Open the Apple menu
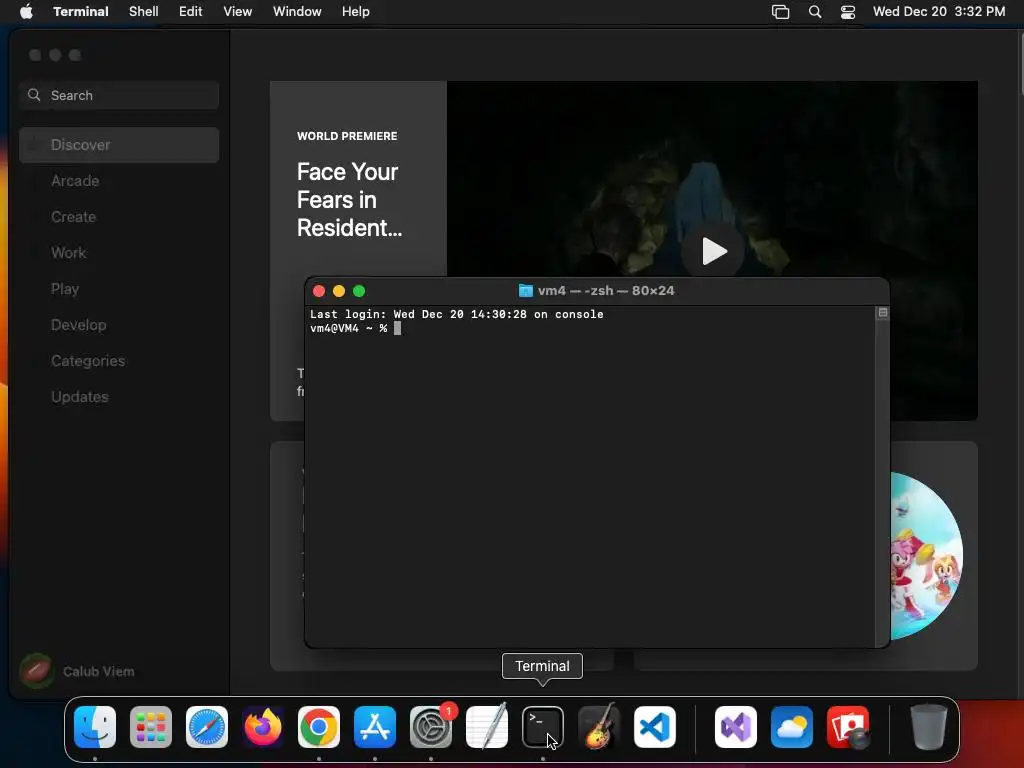This screenshot has width=1024, height=768. tap(26, 12)
